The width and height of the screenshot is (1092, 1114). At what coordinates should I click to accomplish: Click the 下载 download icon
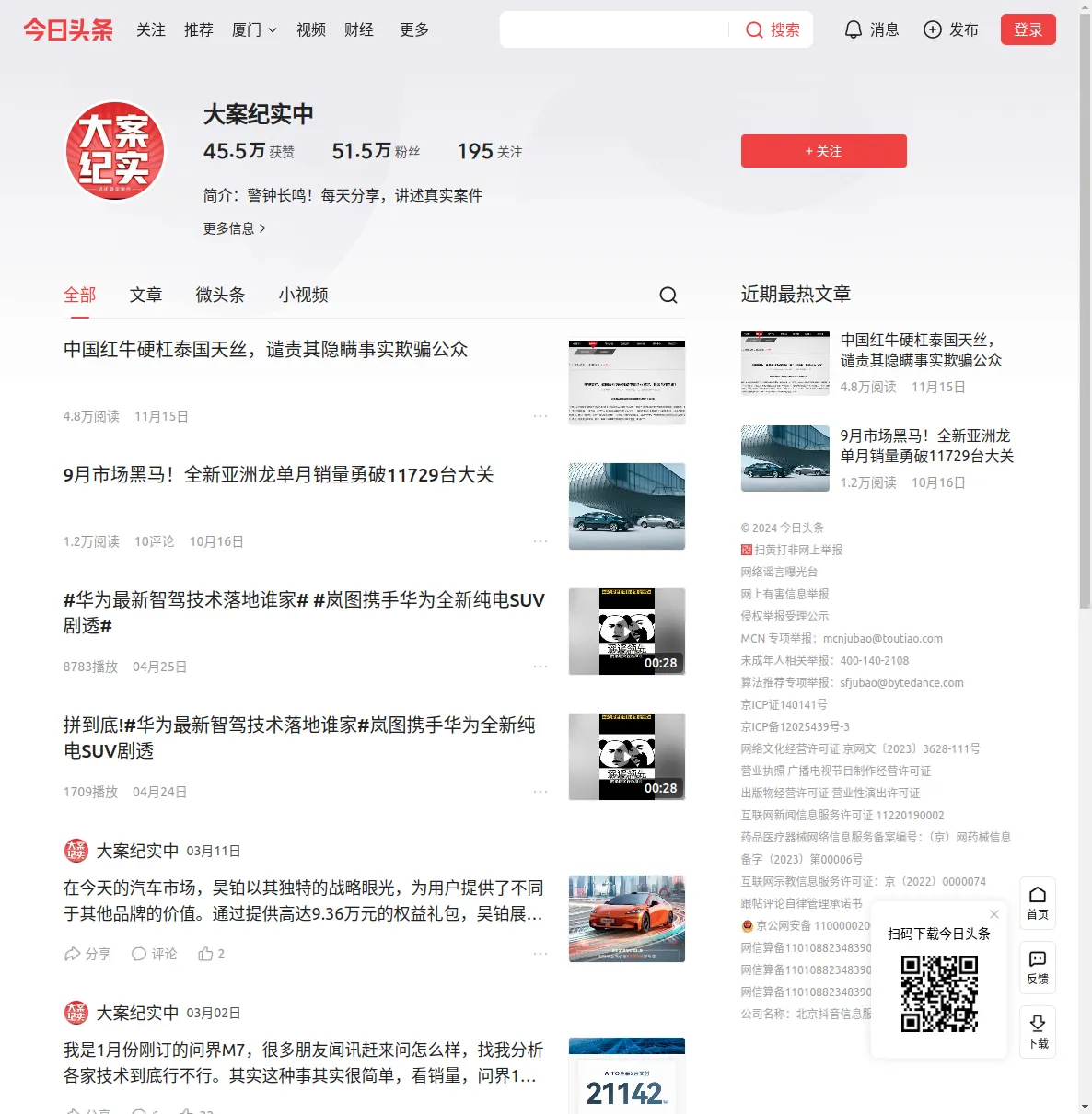(1038, 1032)
